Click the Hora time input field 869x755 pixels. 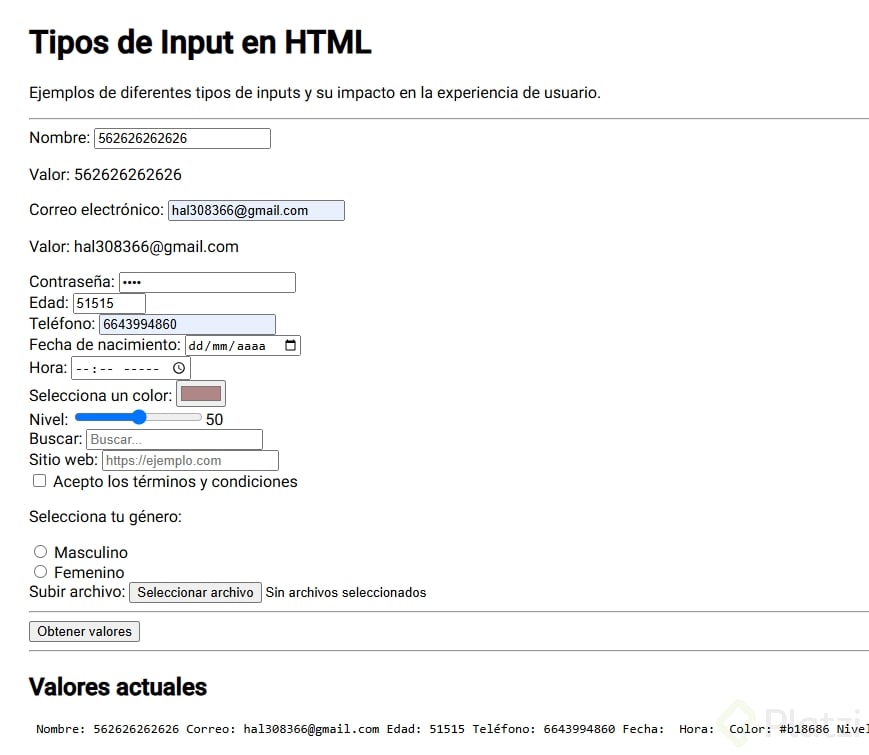[131, 368]
